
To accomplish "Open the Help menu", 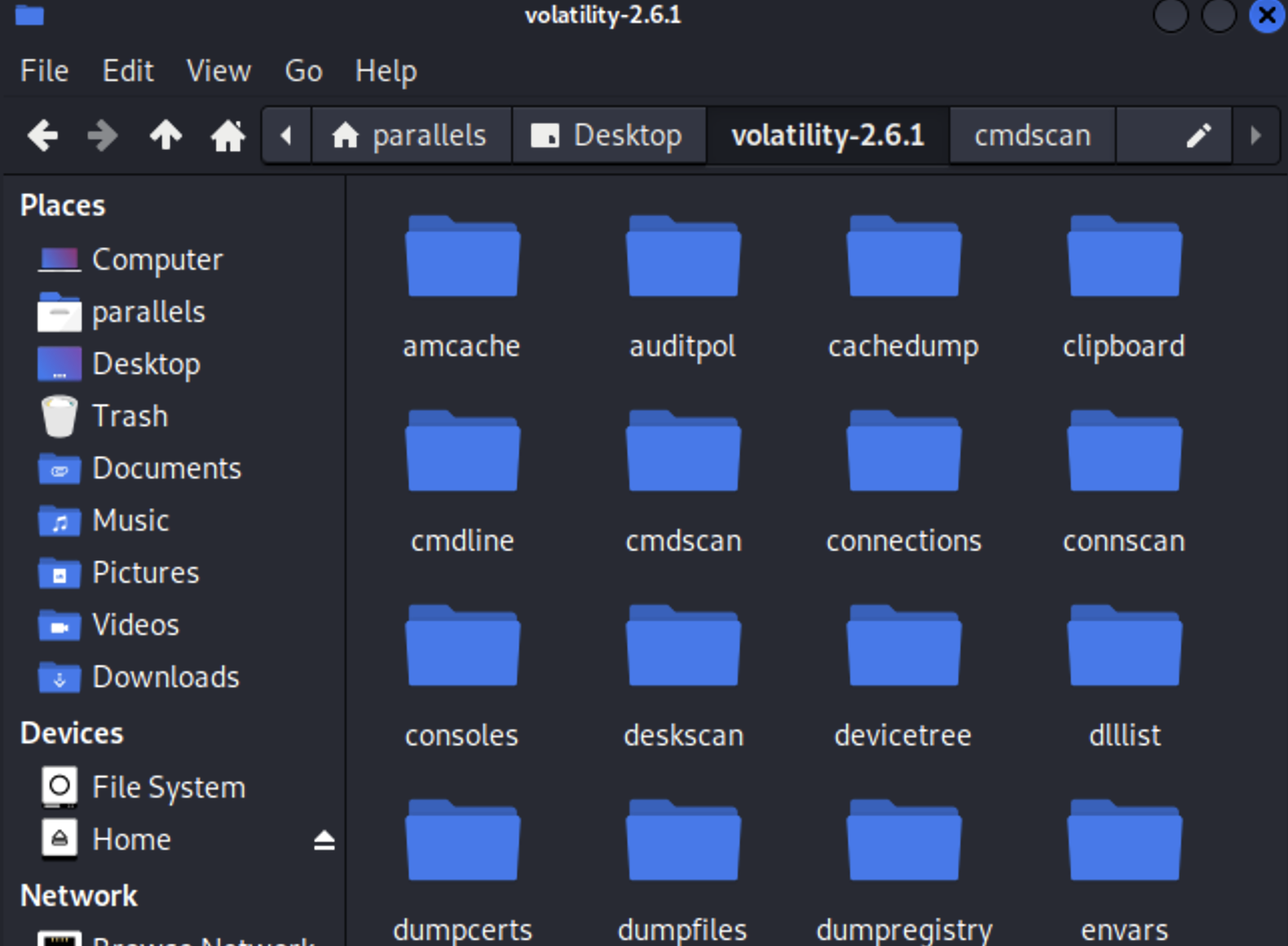I will pos(386,71).
